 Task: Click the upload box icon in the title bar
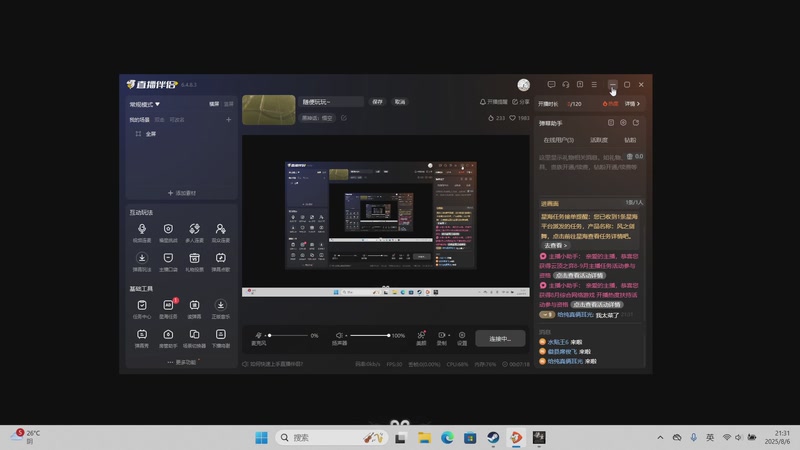(580, 85)
